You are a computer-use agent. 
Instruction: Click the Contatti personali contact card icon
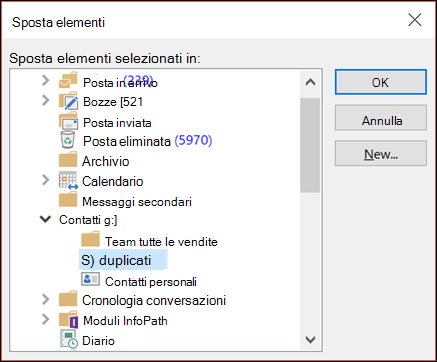[x=90, y=279]
